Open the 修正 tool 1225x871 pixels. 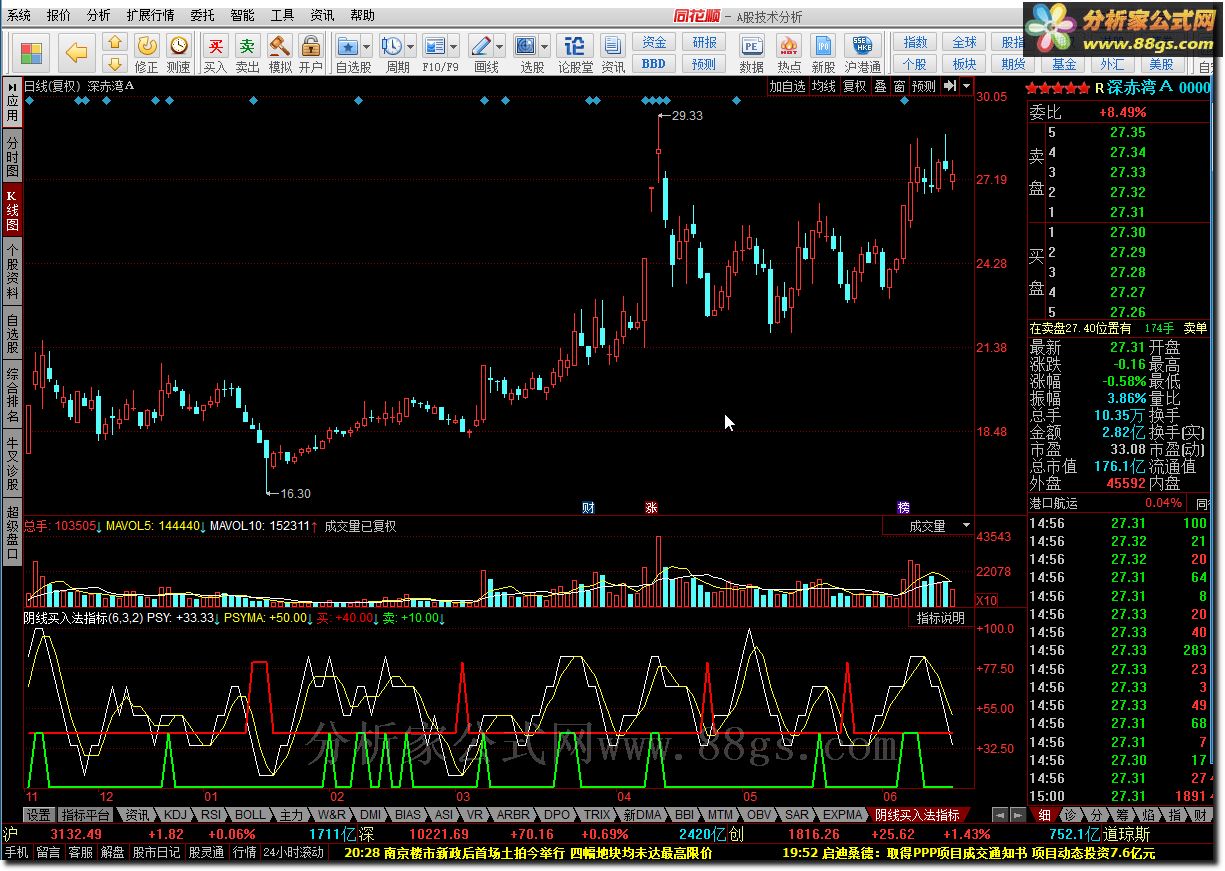146,53
